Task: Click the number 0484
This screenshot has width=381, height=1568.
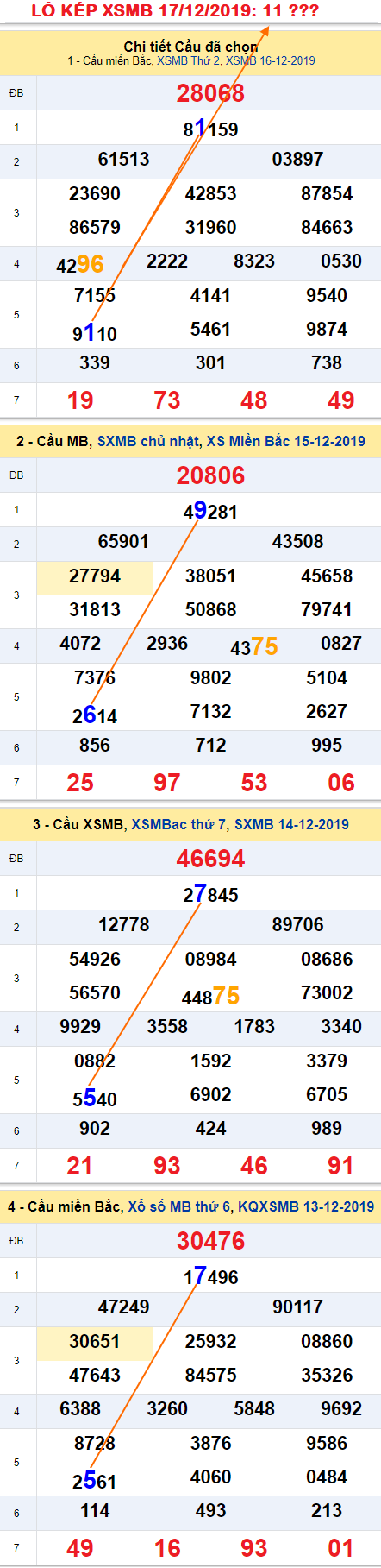Action: point(327,1477)
